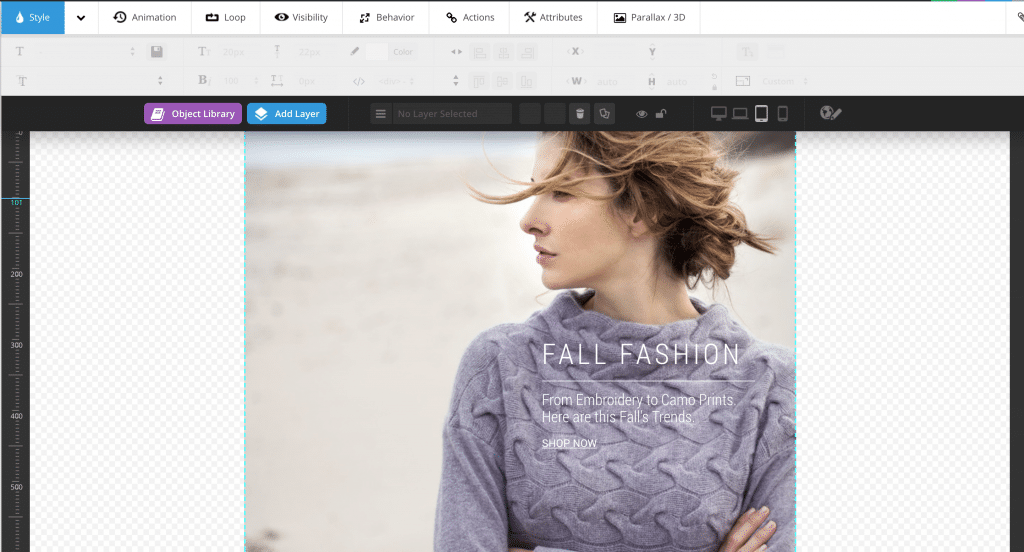Click the trash delete layer icon
Viewport: 1024px width, 552px height.
pos(579,114)
